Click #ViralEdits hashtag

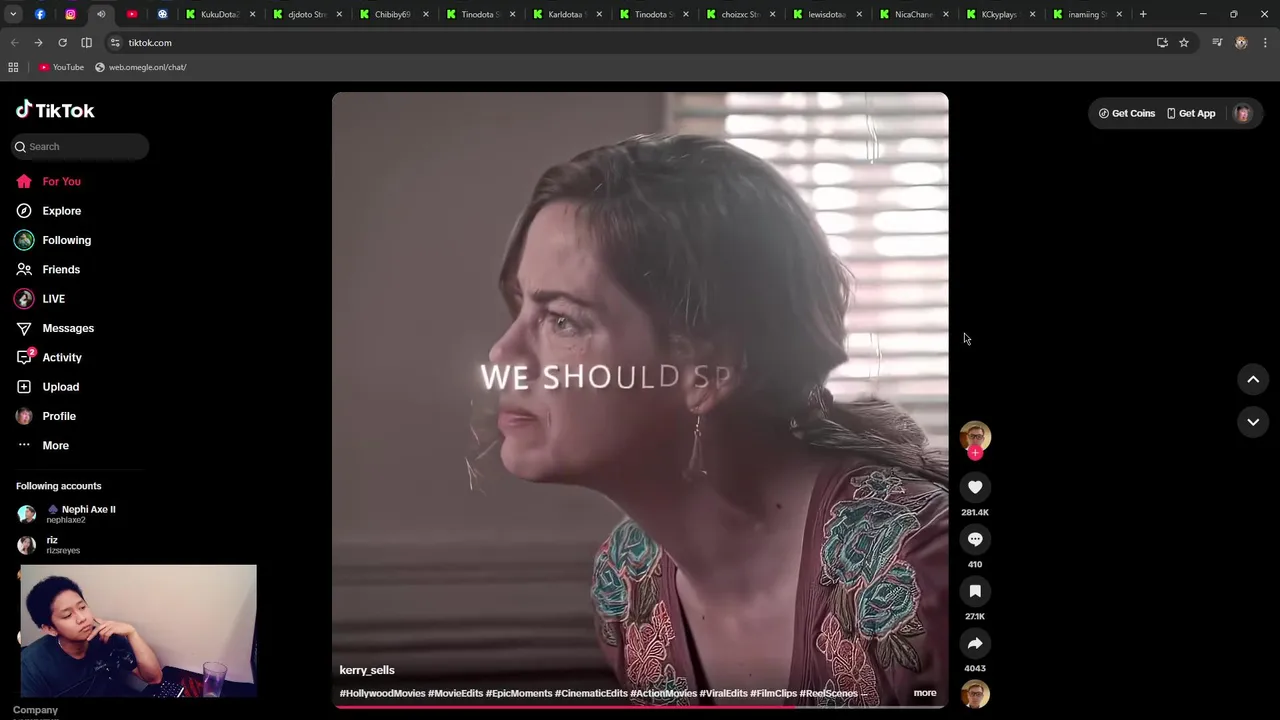point(723,693)
